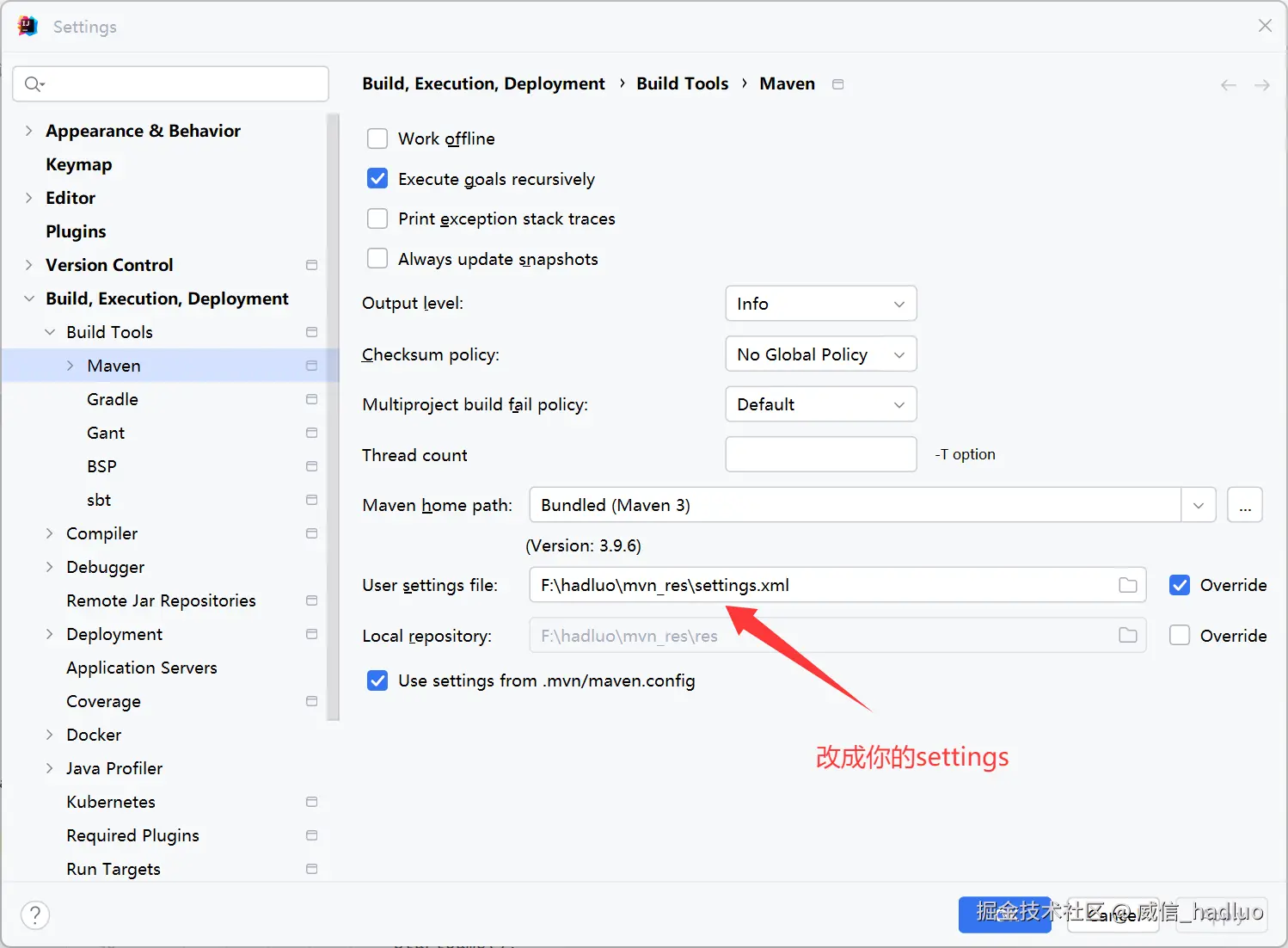Click the project icon on Deployment row

(x=312, y=634)
